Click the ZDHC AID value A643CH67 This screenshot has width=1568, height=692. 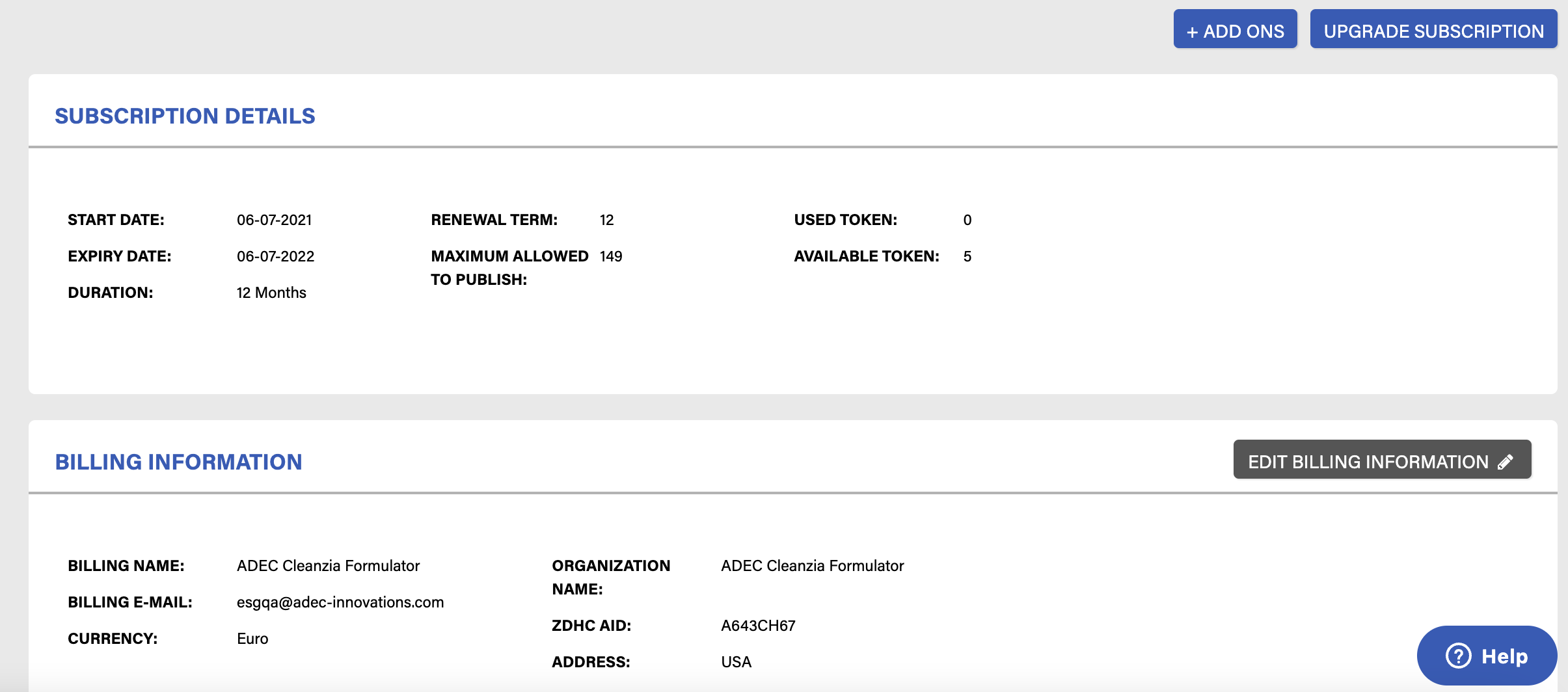tap(758, 626)
